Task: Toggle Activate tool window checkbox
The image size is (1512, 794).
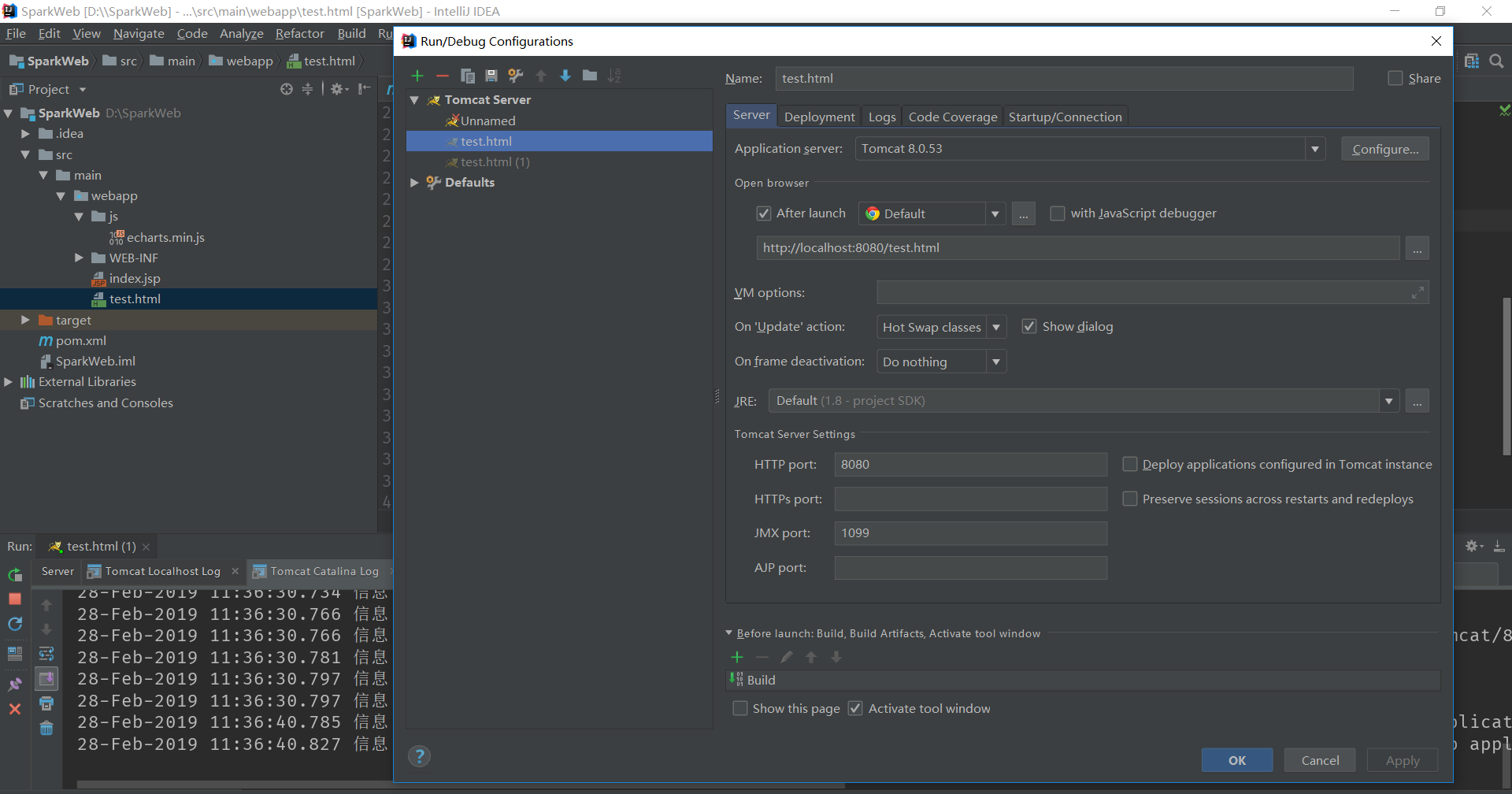Action: coord(855,708)
